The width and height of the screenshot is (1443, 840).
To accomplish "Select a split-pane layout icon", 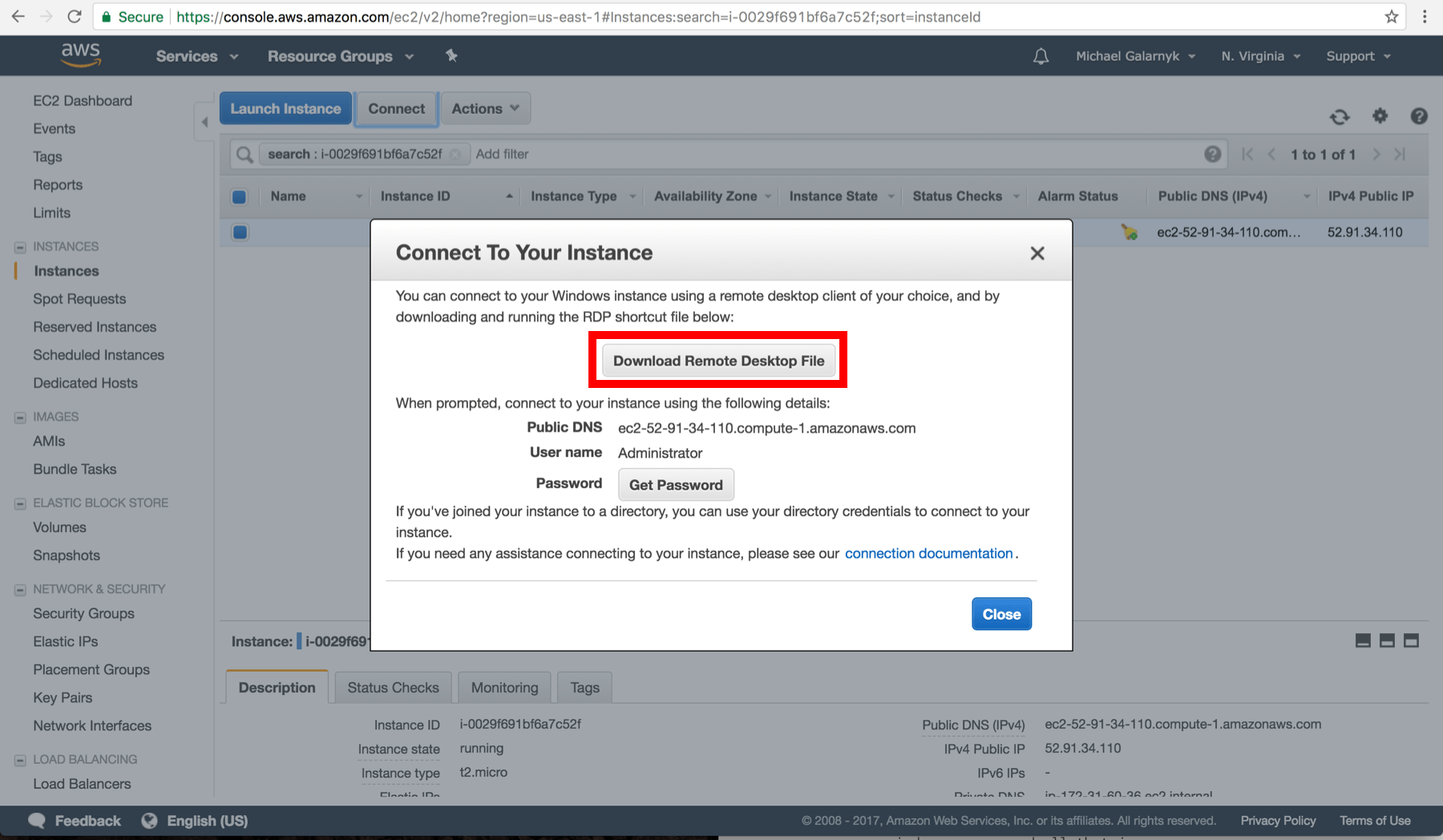I will [1387, 640].
